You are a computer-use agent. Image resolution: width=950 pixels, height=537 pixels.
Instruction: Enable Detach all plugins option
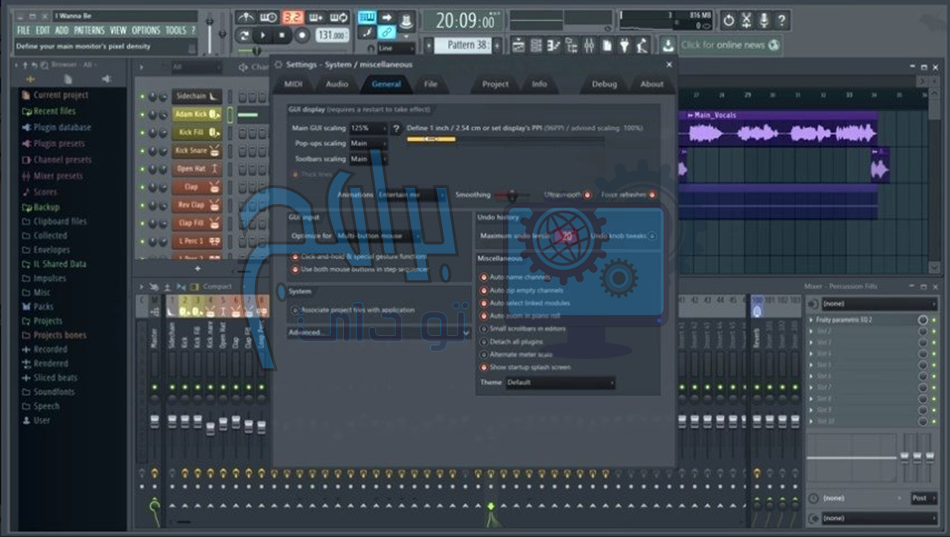484,341
